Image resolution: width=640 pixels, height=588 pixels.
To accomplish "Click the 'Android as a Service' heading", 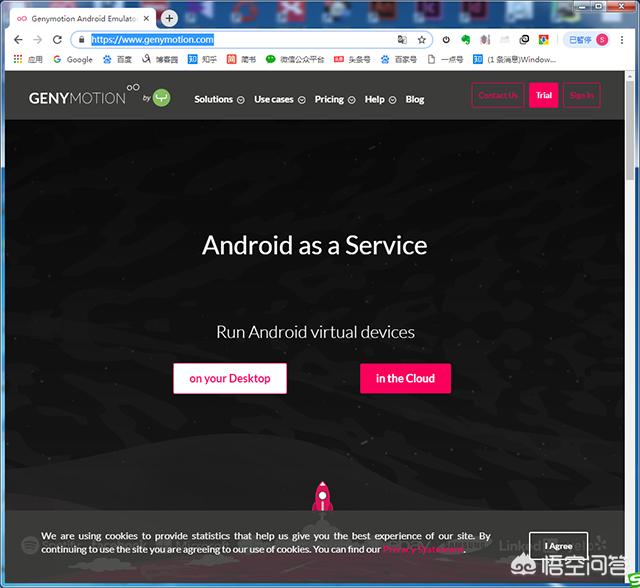I will (315, 246).
